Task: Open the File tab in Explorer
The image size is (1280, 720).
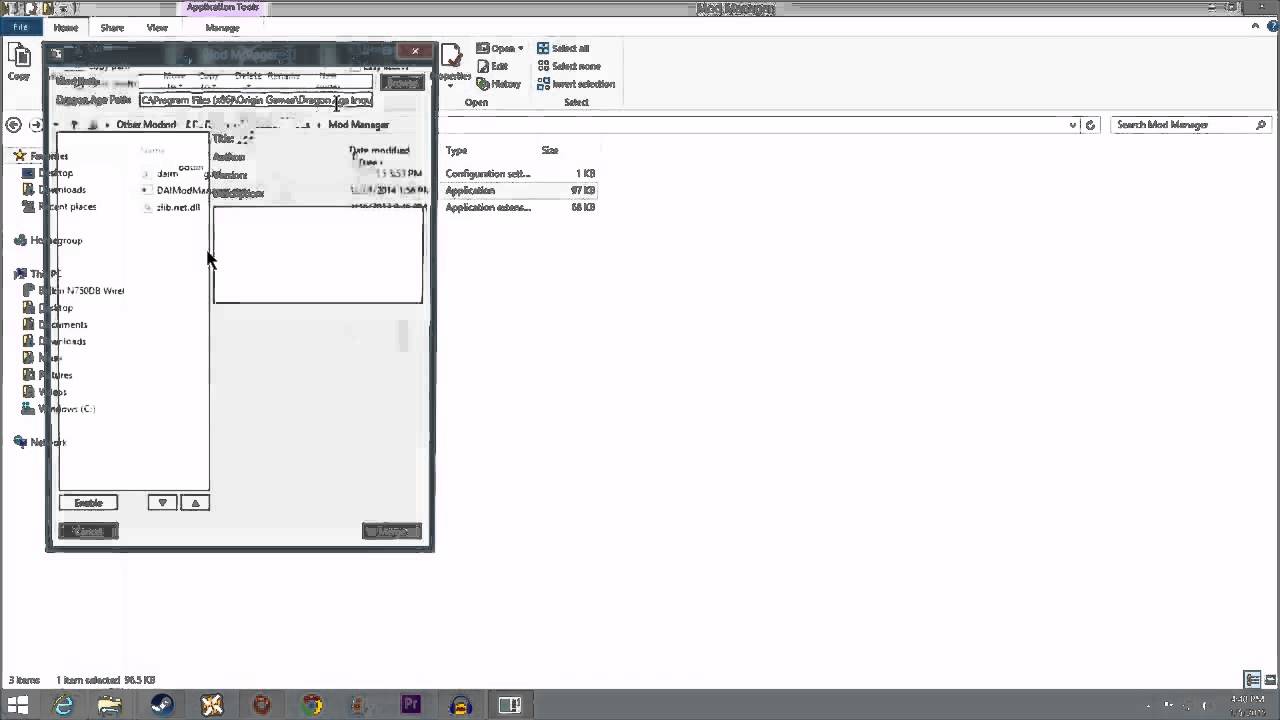Action: click(20, 28)
